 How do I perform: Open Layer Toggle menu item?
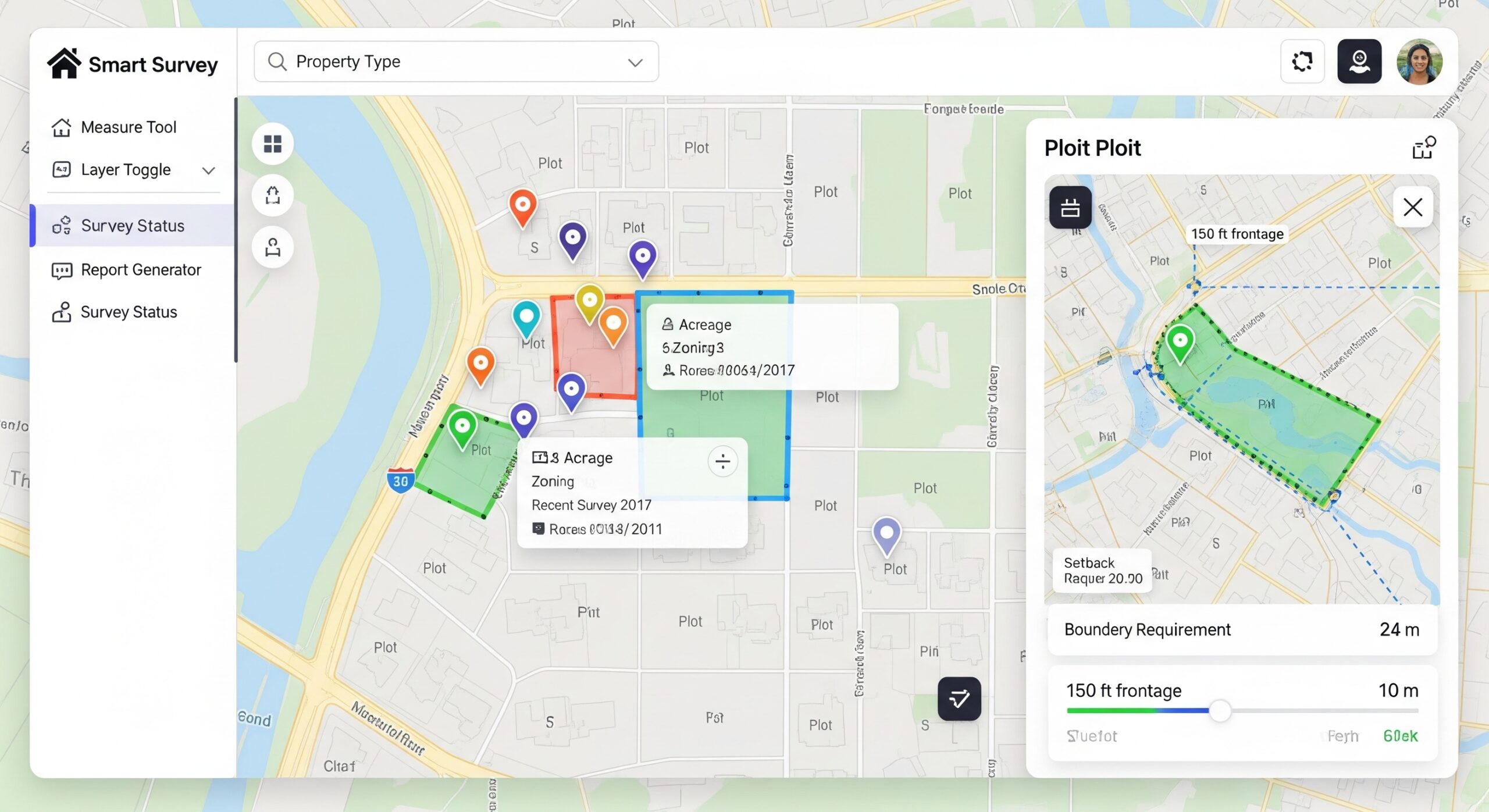126,170
